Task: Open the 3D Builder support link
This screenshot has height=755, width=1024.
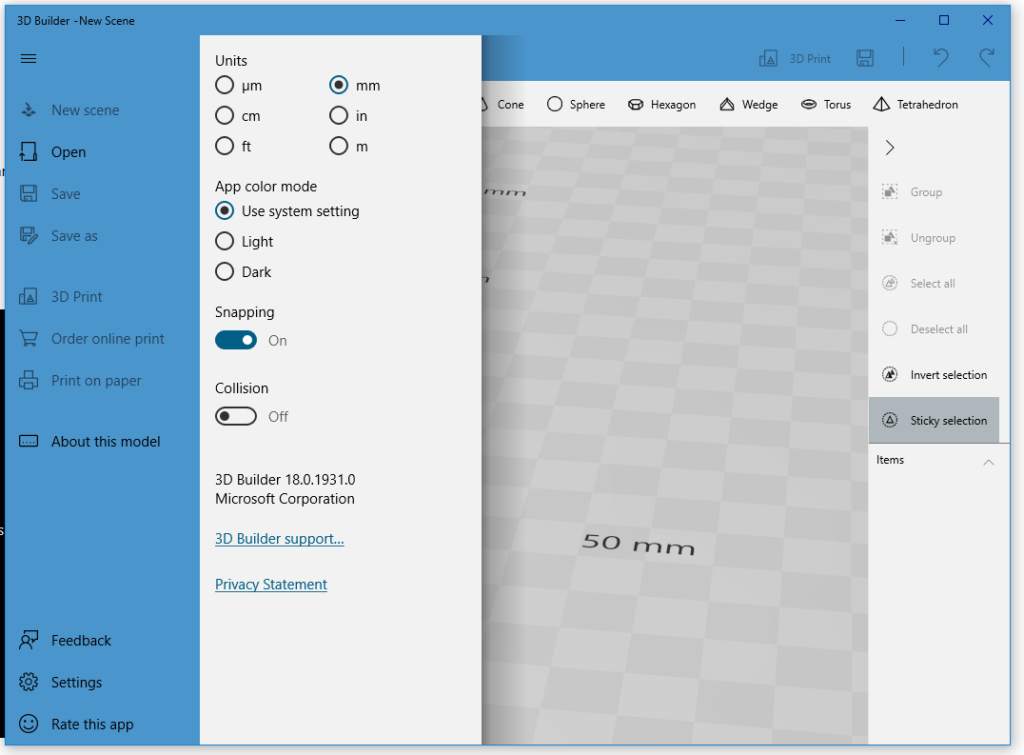Action: (x=280, y=539)
